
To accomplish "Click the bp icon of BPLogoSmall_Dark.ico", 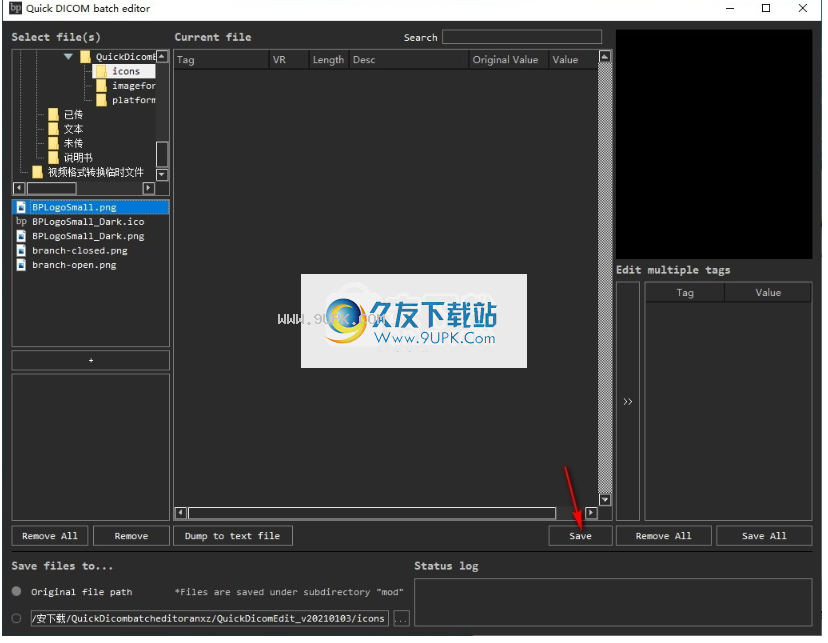I will pyautogui.click(x=21, y=221).
